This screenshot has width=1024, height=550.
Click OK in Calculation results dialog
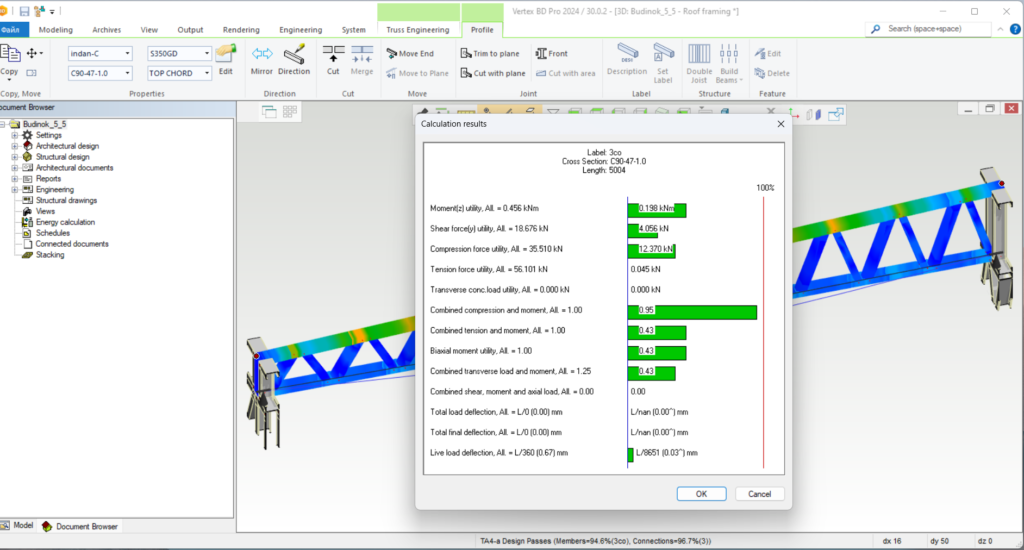click(701, 494)
